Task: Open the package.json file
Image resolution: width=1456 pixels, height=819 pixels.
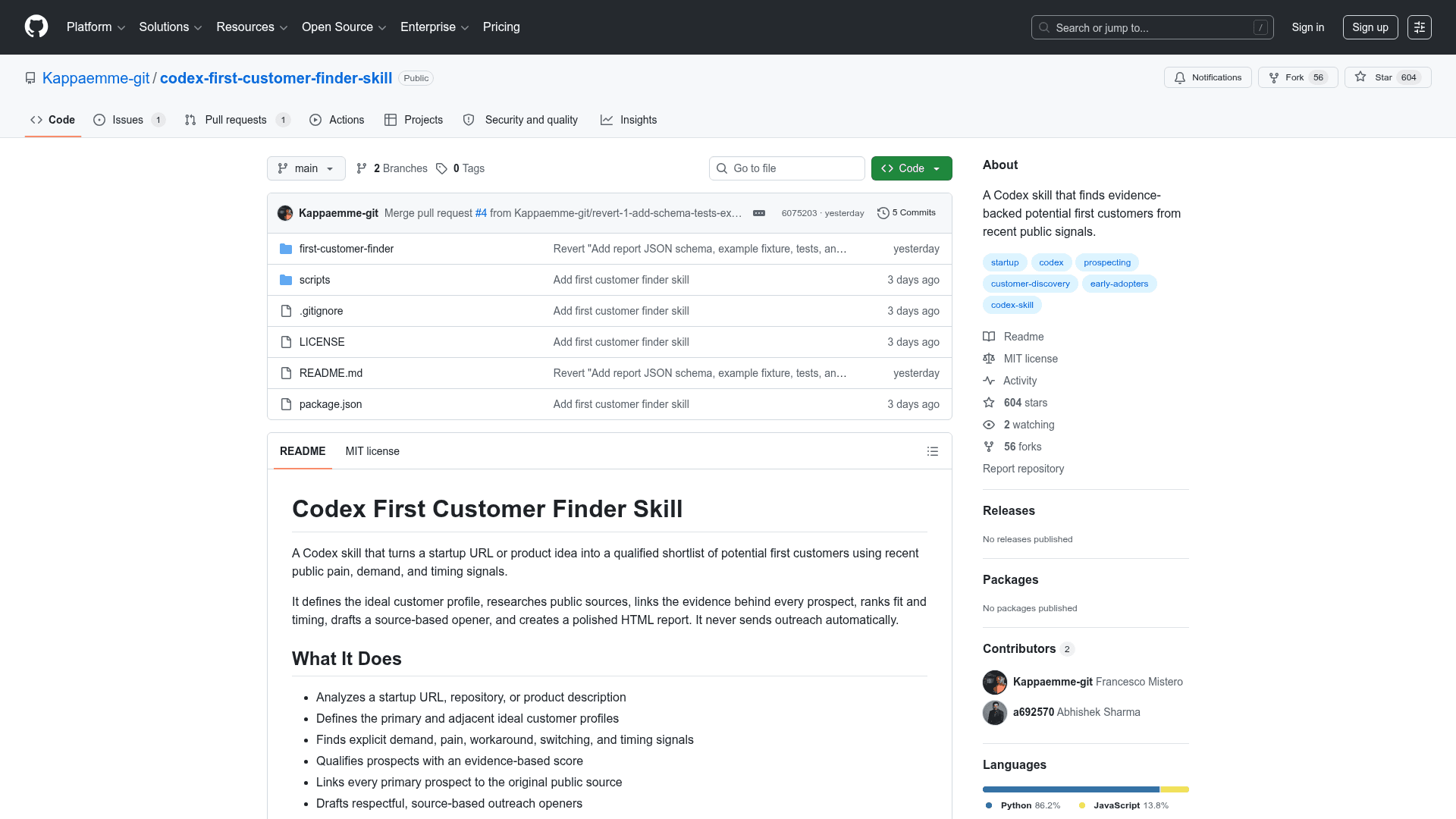Action: (330, 404)
